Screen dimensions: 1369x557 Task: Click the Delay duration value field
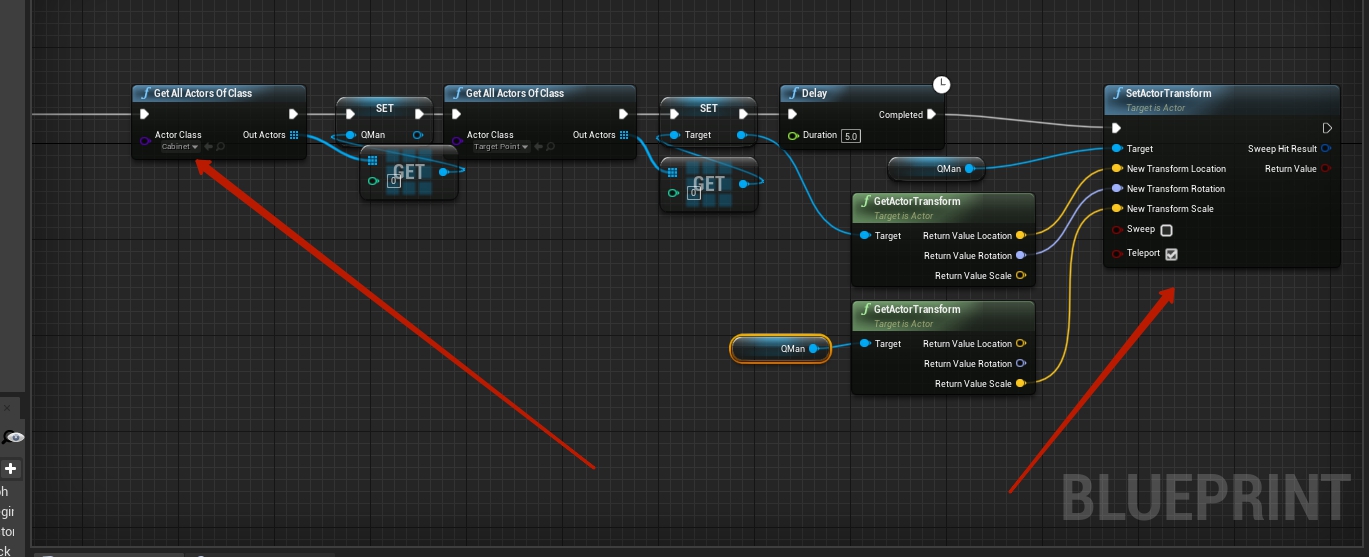tap(850, 136)
